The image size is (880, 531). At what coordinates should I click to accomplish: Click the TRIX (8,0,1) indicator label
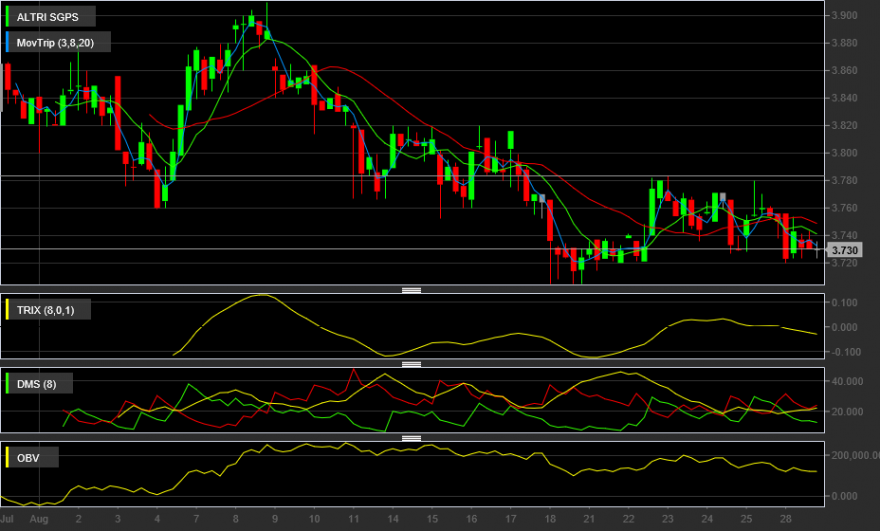47,310
